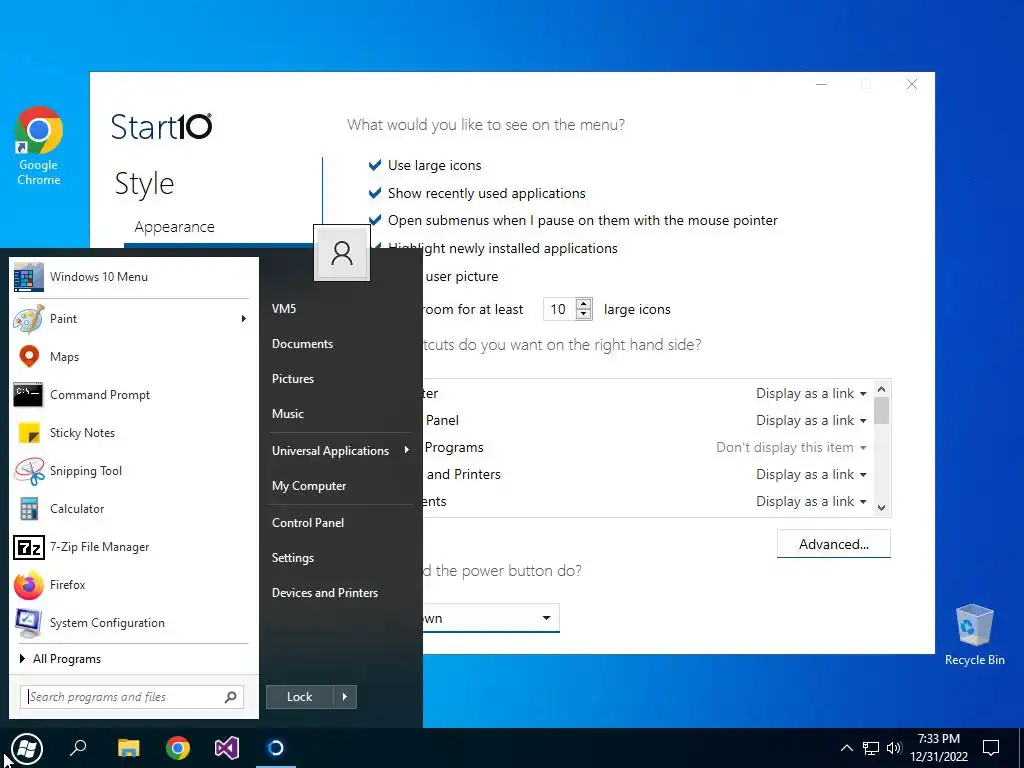Open the Windows 10 Menu icon
Screen dimensions: 1024x768
click(x=29, y=277)
